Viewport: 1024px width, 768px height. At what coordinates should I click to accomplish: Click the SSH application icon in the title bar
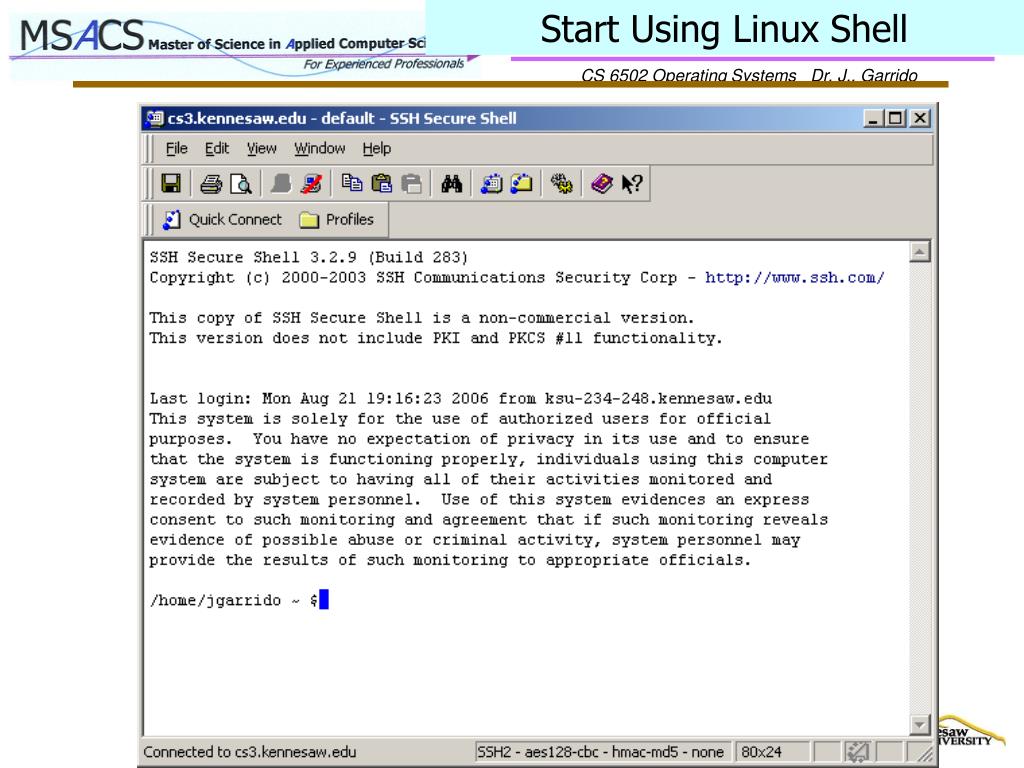click(155, 118)
